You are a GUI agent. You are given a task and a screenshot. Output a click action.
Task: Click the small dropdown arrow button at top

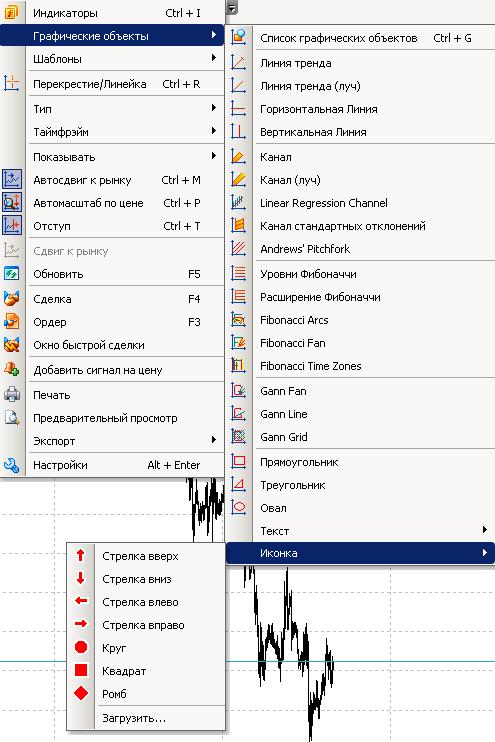tap(231, 8)
